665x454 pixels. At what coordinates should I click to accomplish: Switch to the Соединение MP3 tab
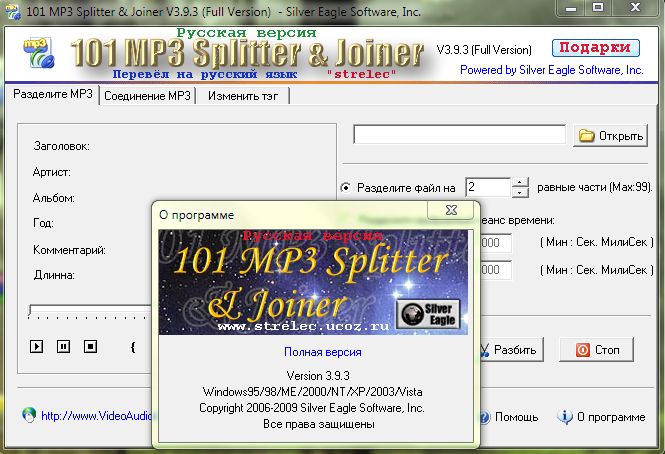147,96
